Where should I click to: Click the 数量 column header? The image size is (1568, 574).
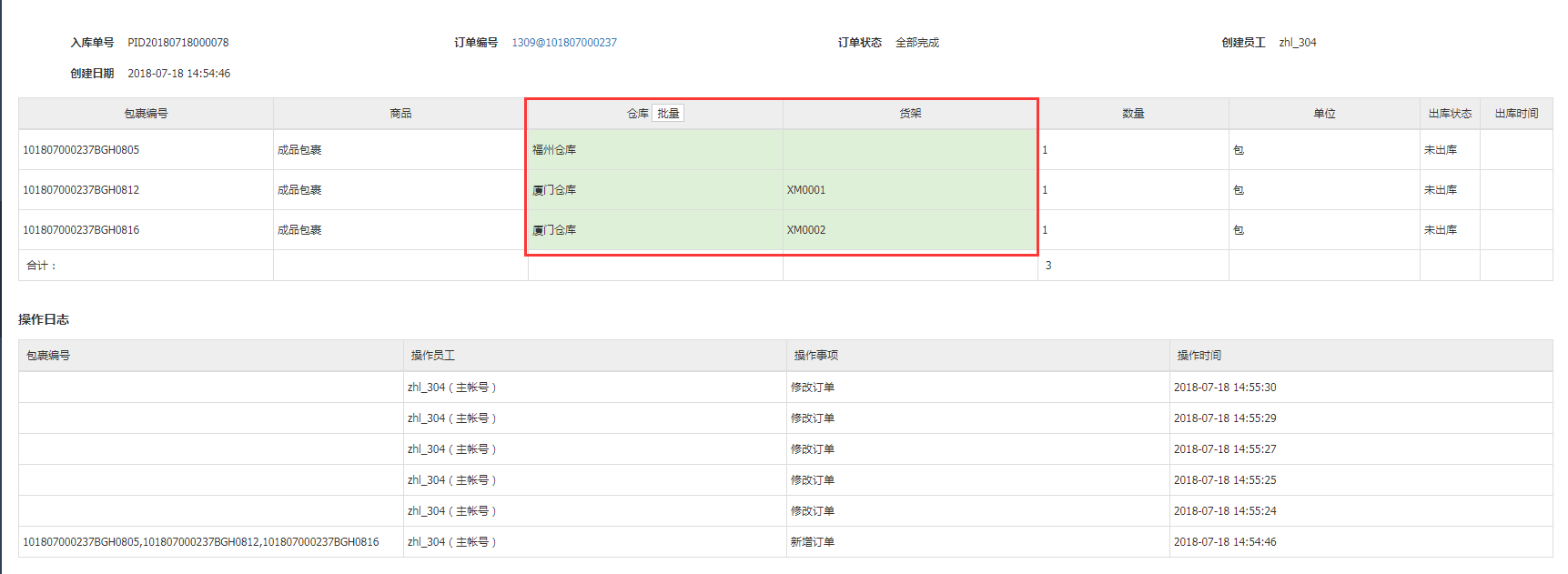click(x=1133, y=114)
